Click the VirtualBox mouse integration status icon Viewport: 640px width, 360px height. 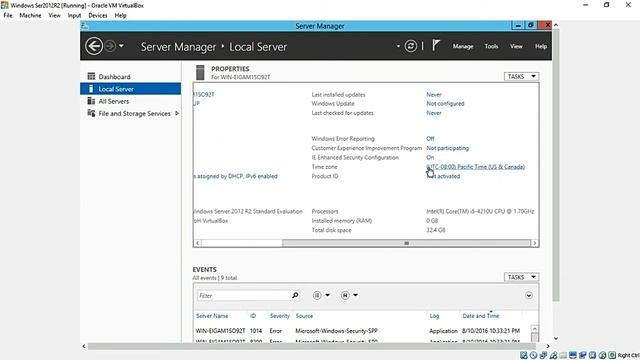pyautogui.click(x=602, y=355)
